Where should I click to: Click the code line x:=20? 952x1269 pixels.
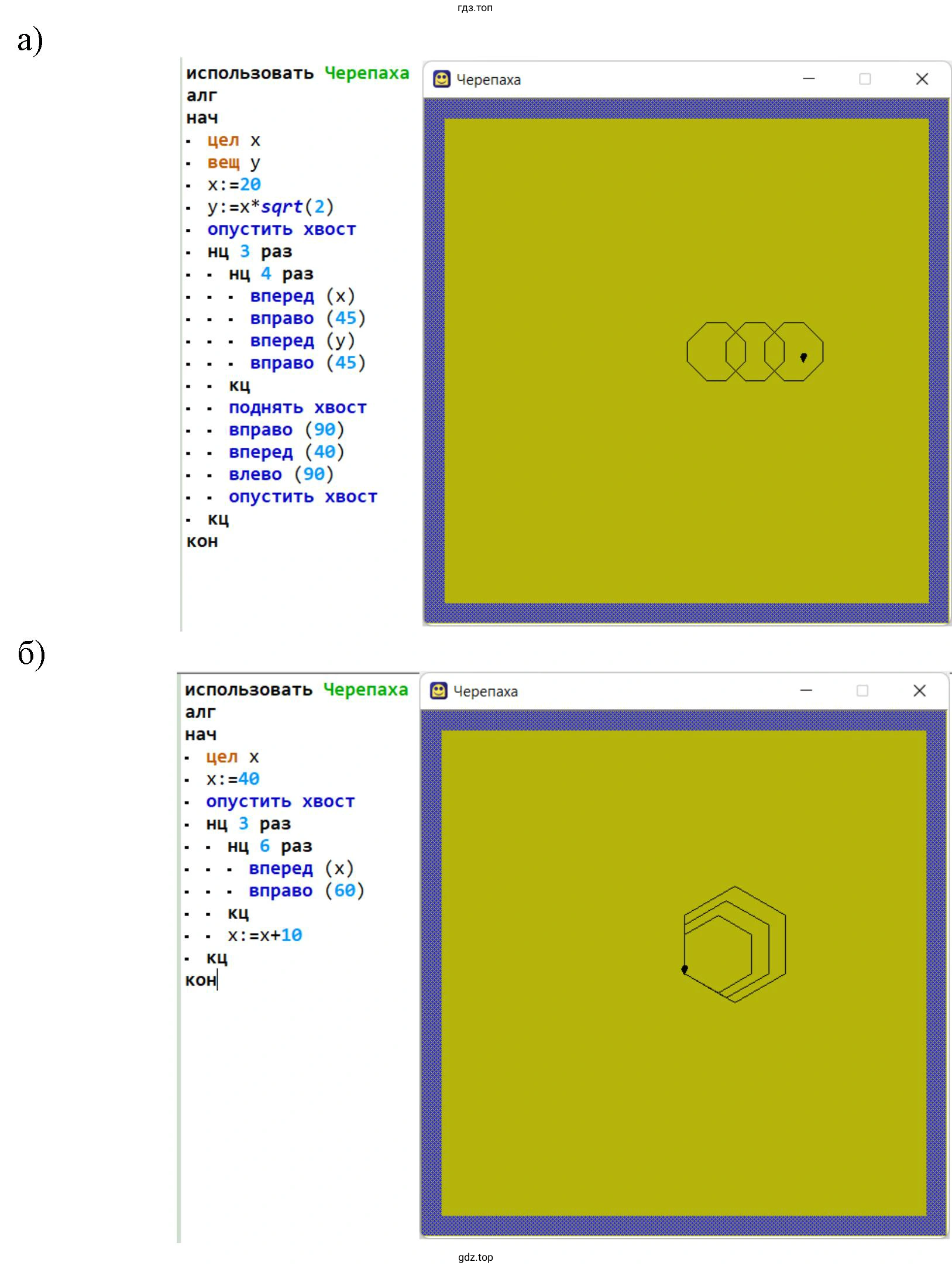[234, 185]
